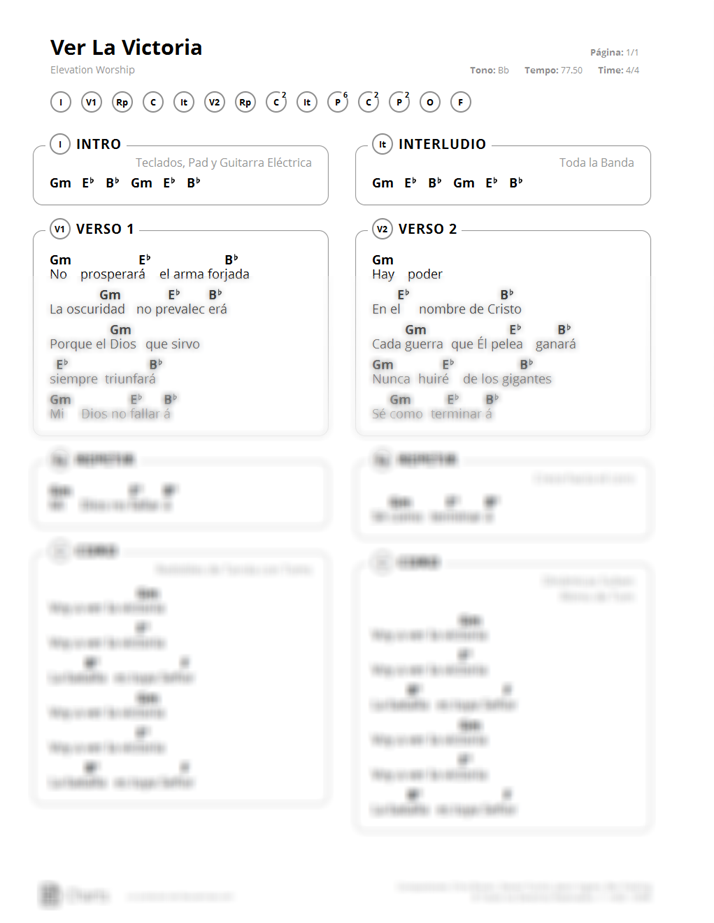The width and height of the screenshot is (714, 923).
Task: Select the V1 circle in the song roadmap
Action: 91,102
